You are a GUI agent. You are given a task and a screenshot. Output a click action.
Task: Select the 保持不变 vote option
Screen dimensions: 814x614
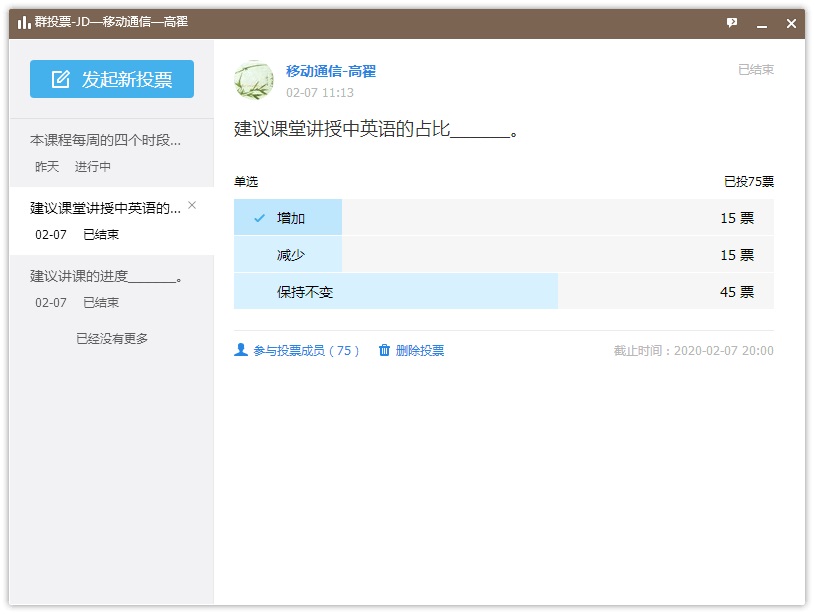[x=504, y=292]
